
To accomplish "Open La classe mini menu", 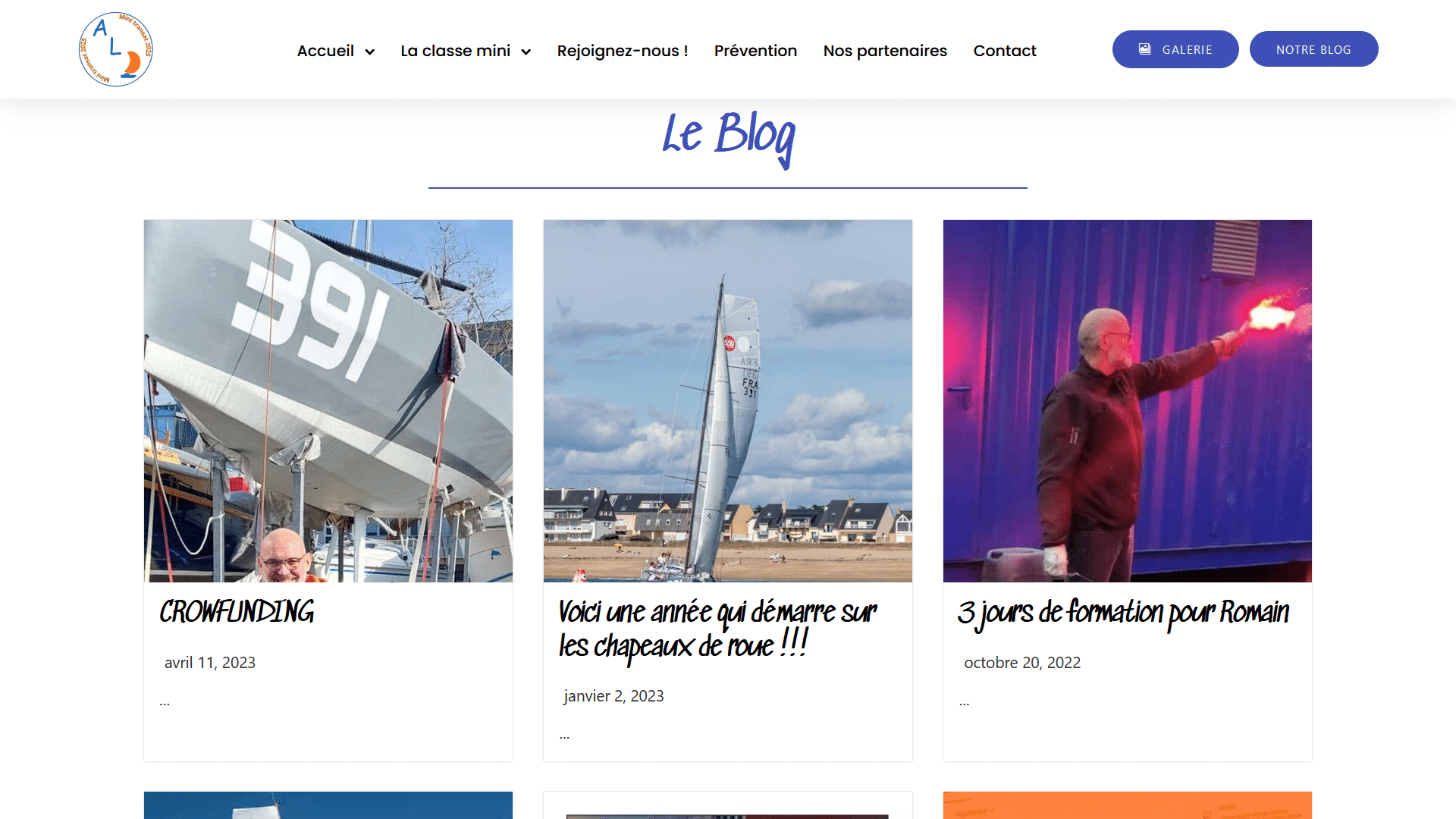I will click(455, 51).
